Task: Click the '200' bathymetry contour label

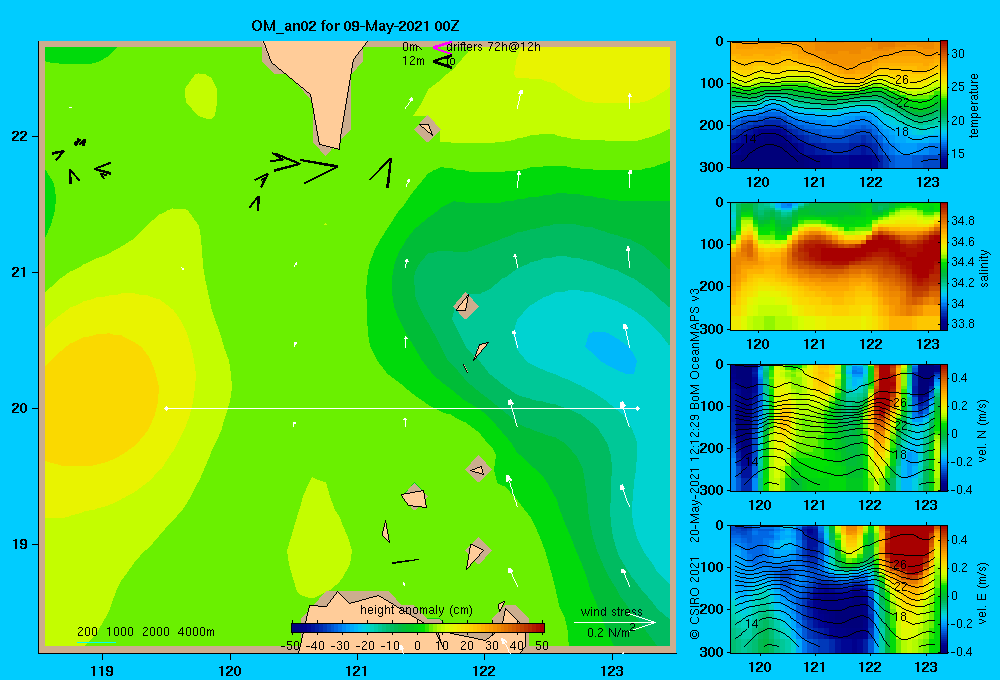Action: [x=87, y=632]
